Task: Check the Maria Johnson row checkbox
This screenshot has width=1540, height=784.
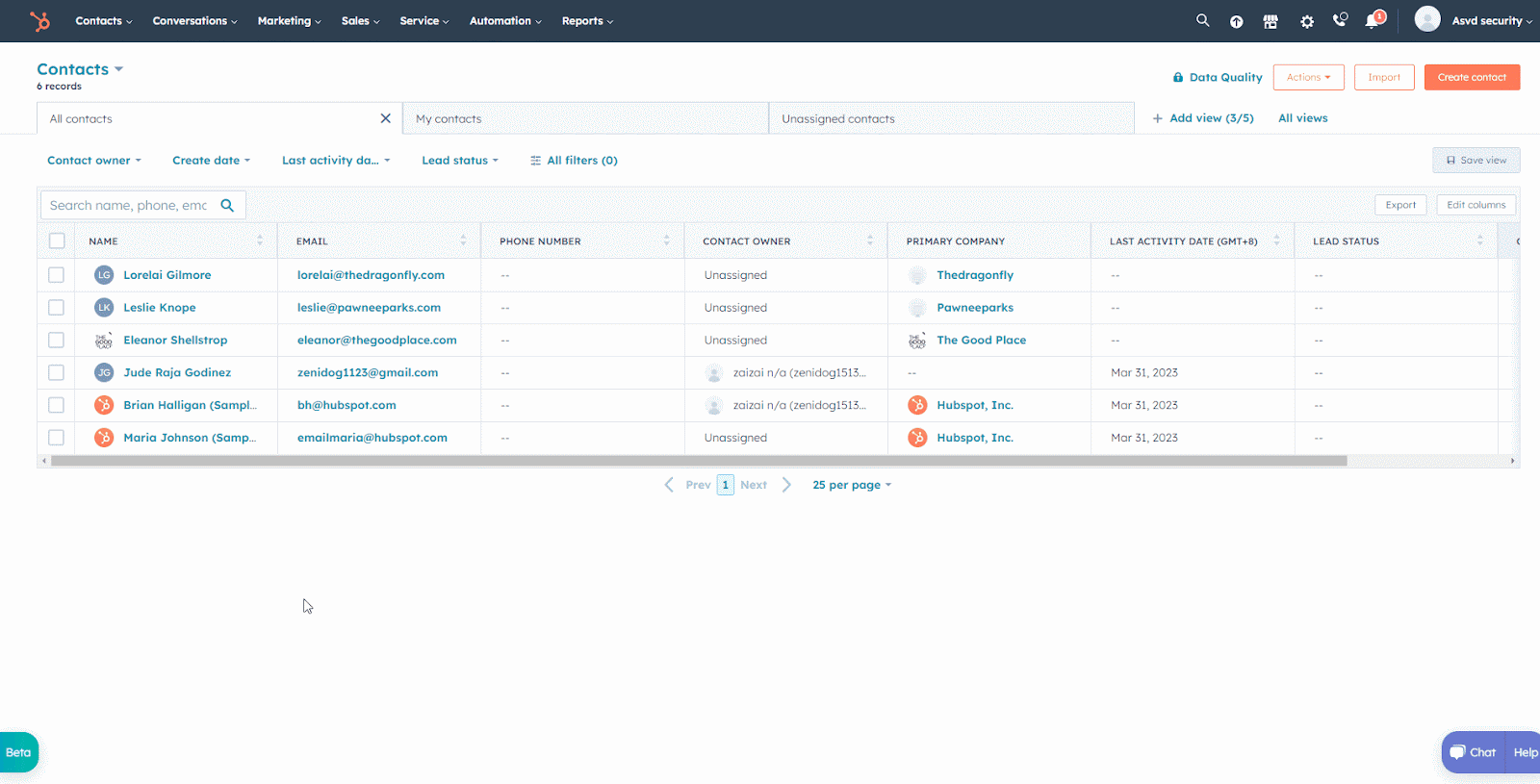Action: coord(57,438)
